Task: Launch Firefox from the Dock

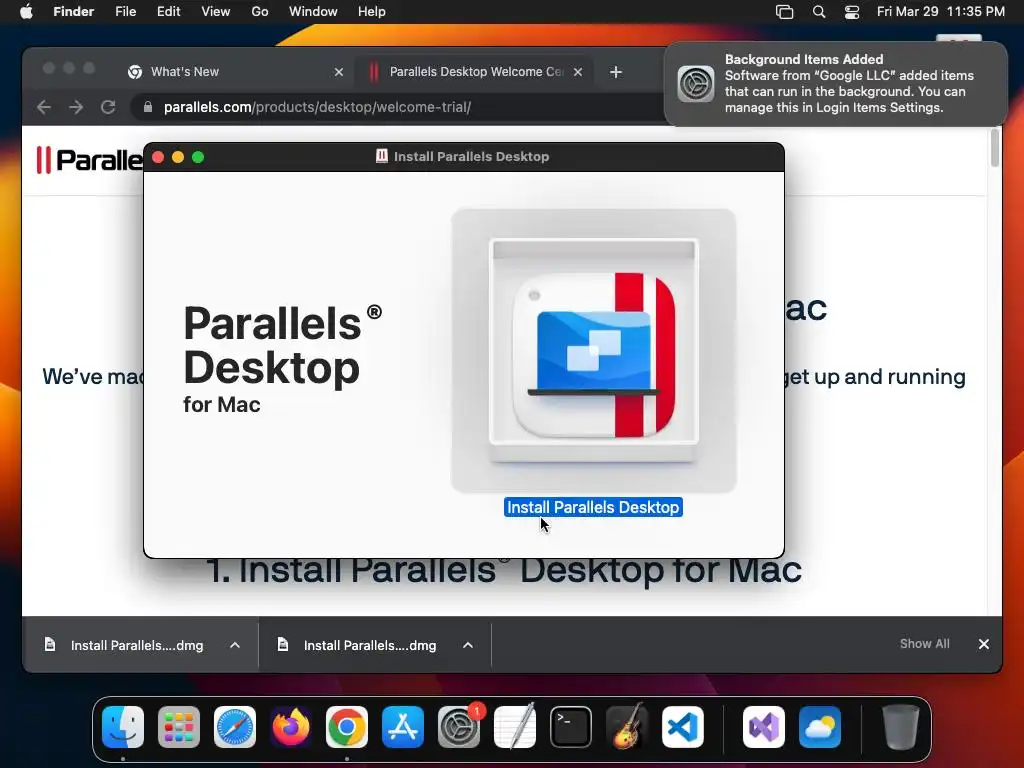Action: (x=291, y=727)
